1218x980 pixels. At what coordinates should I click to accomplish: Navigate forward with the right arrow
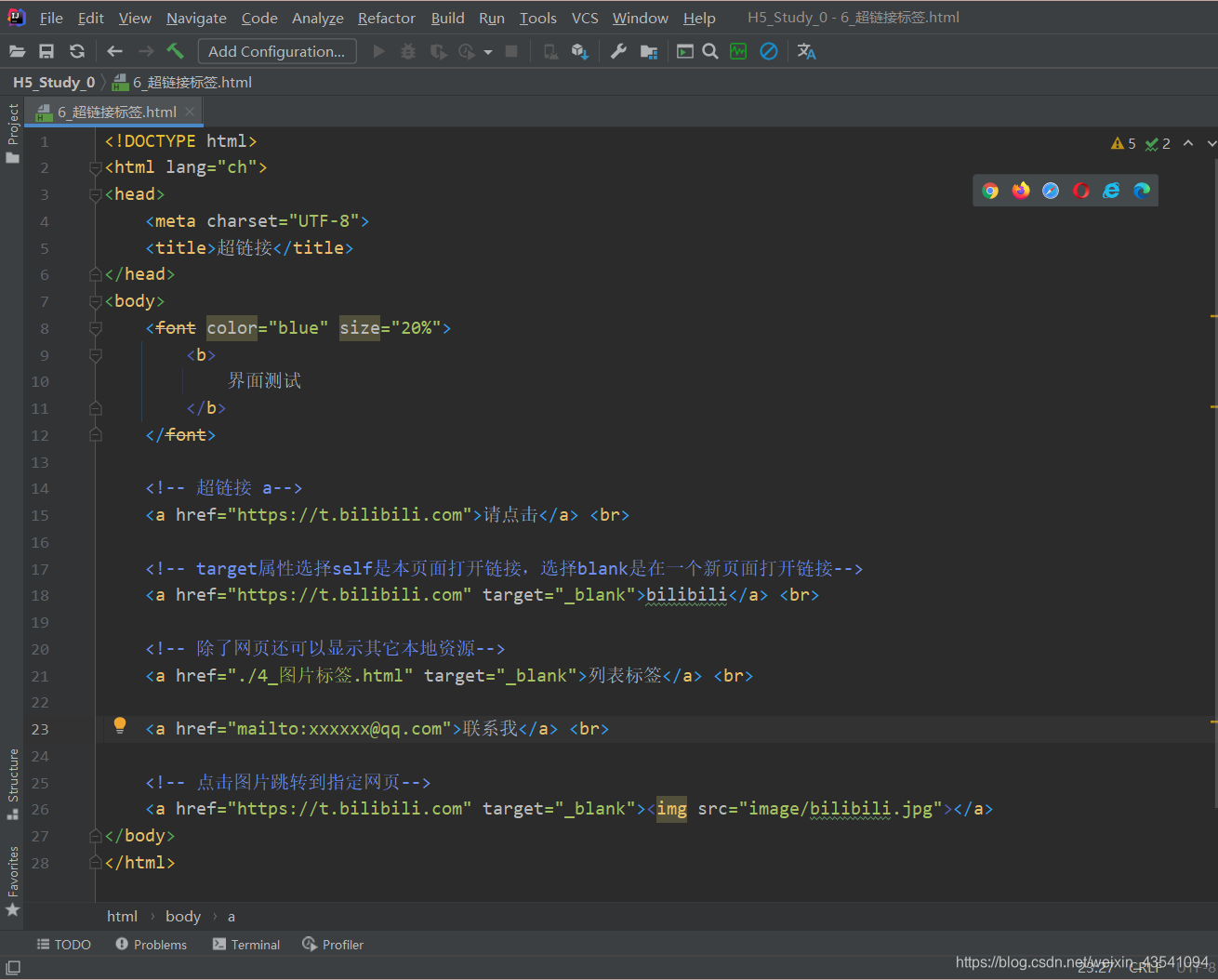(x=146, y=51)
